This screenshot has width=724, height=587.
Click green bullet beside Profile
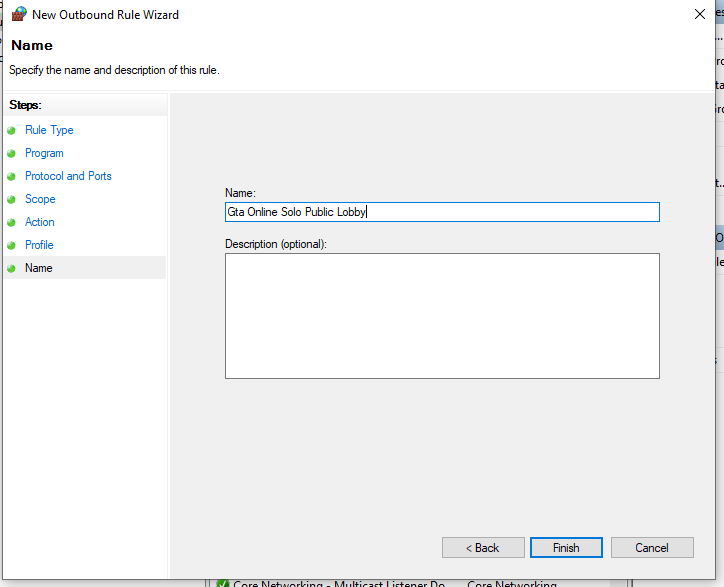12,245
